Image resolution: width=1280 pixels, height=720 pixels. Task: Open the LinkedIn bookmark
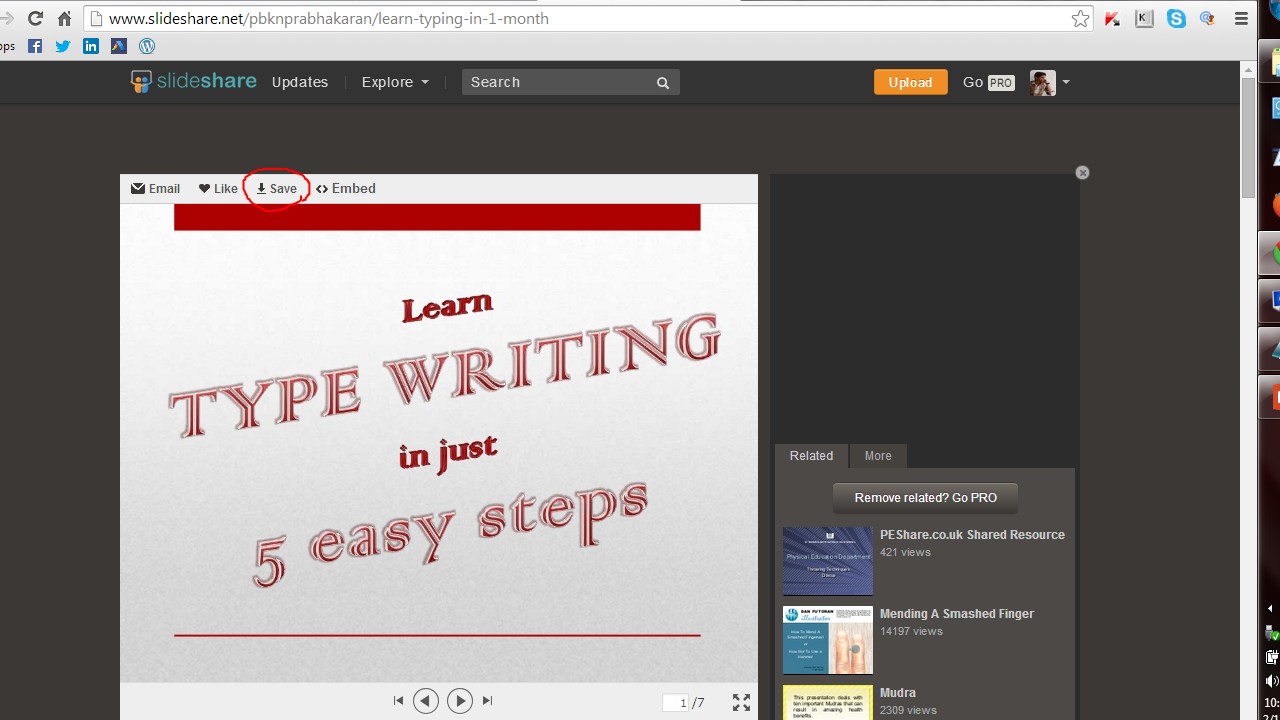coord(91,46)
